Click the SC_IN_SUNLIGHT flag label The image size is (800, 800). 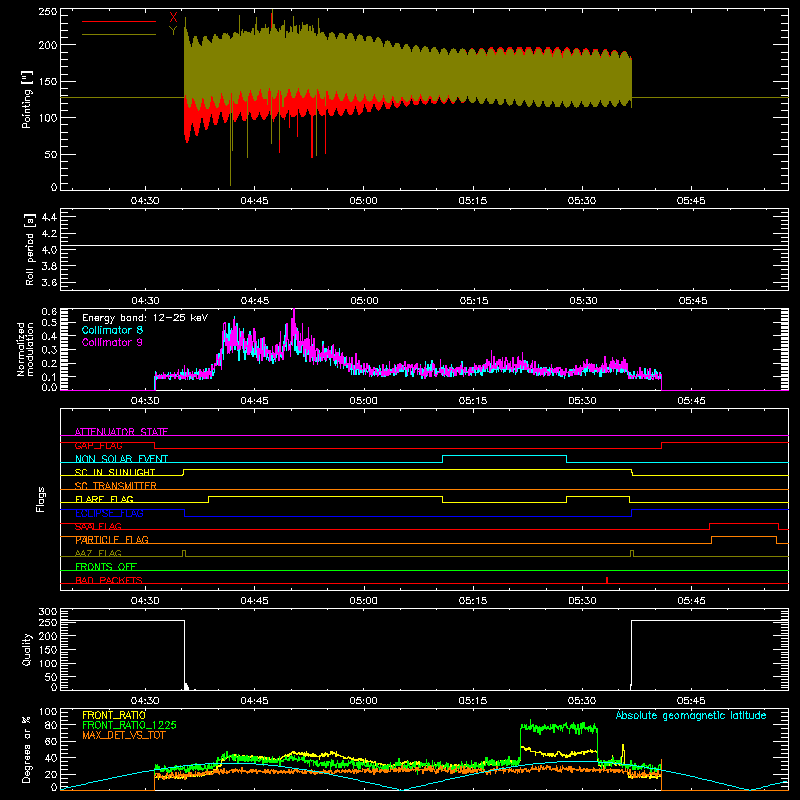[x=115, y=472]
